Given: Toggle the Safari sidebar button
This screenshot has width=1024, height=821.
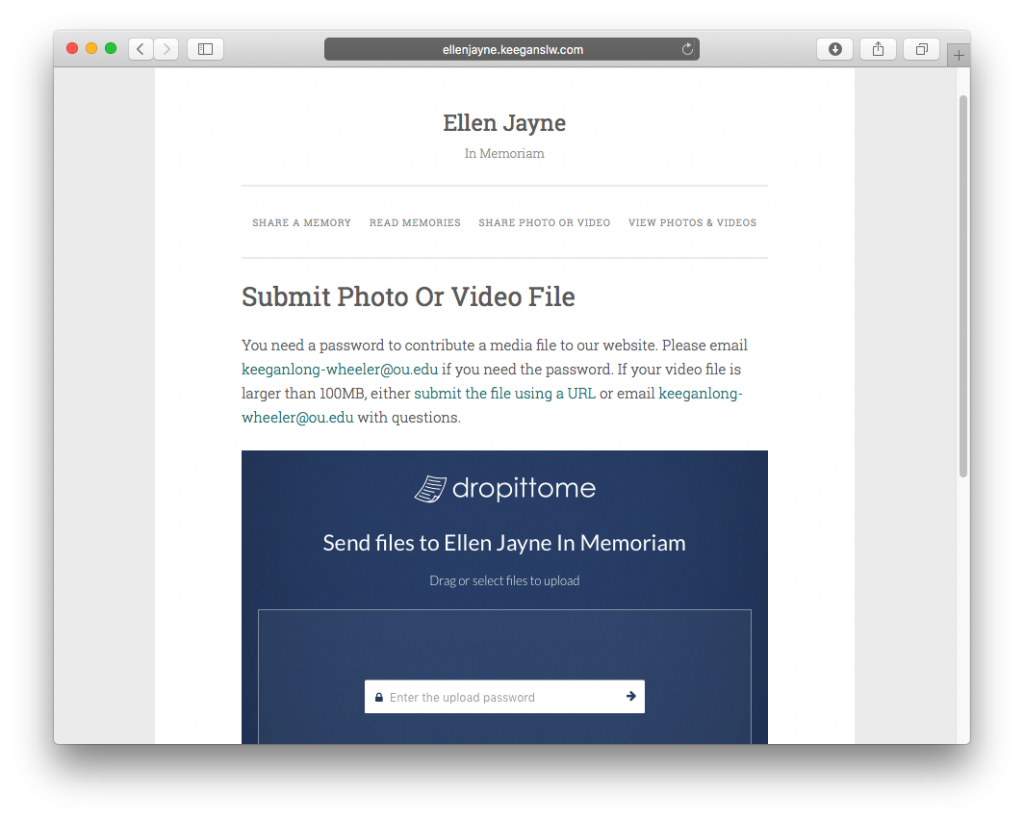Looking at the screenshot, I should 206,49.
